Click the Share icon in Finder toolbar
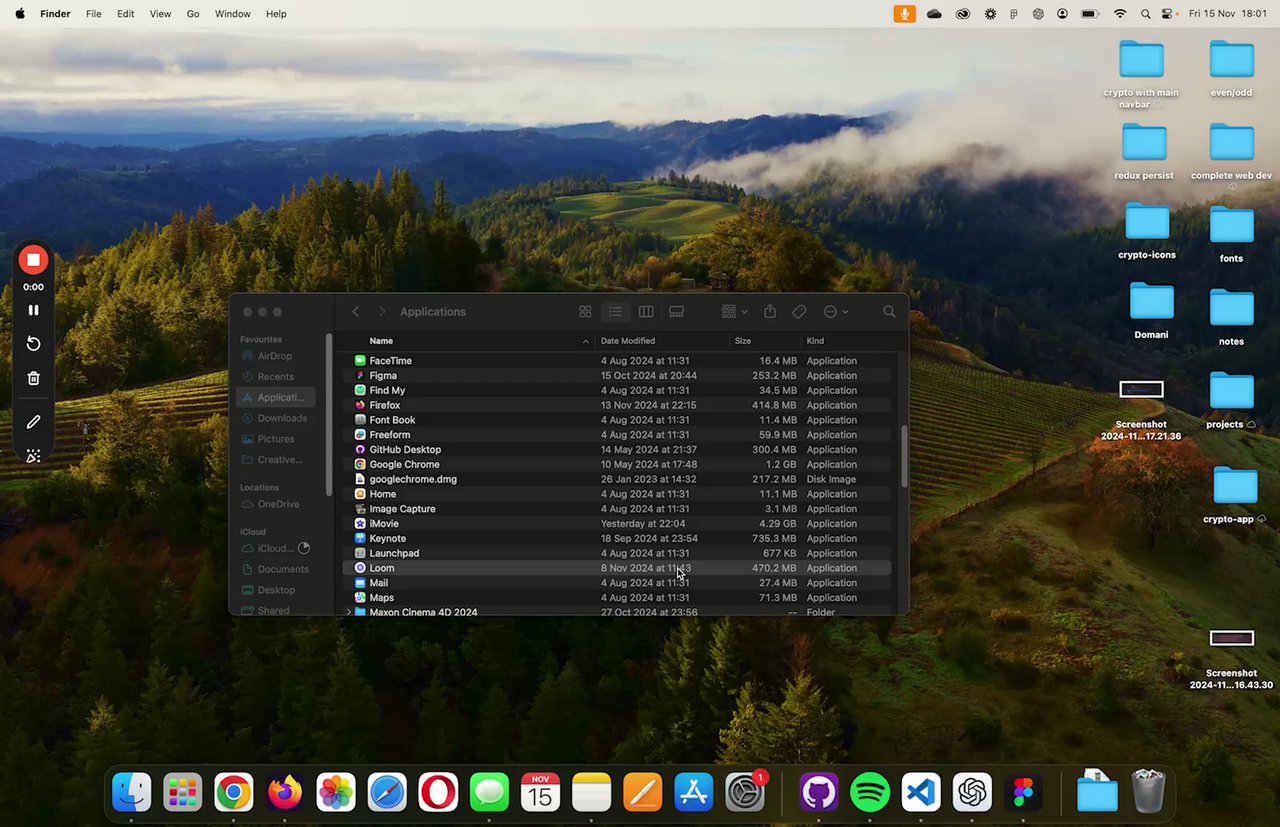The width and height of the screenshot is (1280, 827). pos(770,312)
